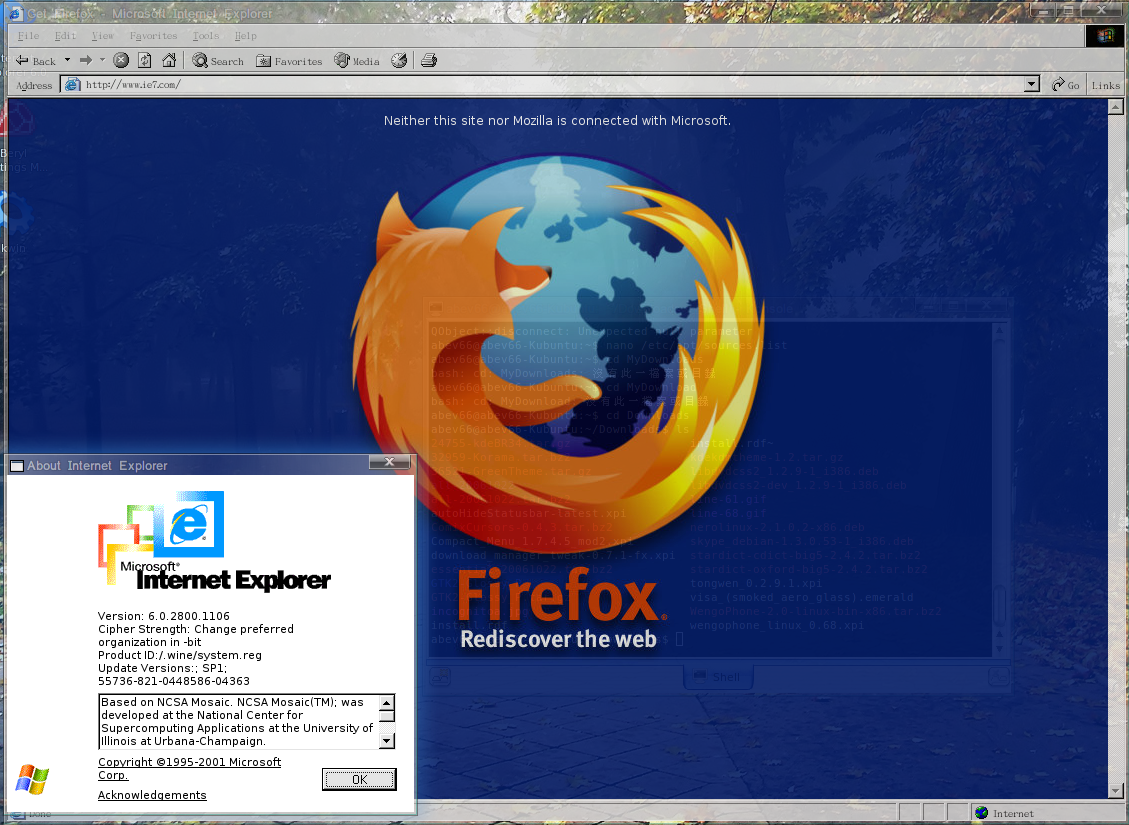Click OK in About dialog
Image resolution: width=1129 pixels, height=825 pixels.
359,779
